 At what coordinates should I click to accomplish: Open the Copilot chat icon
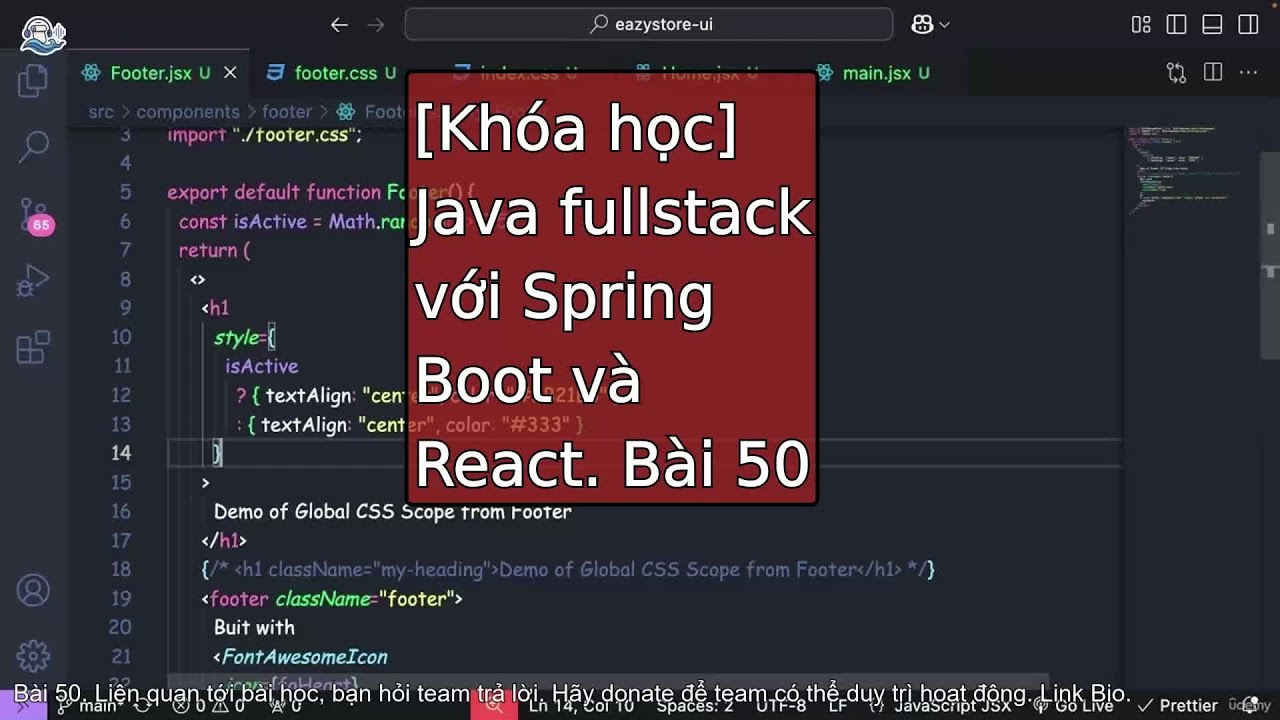point(922,25)
